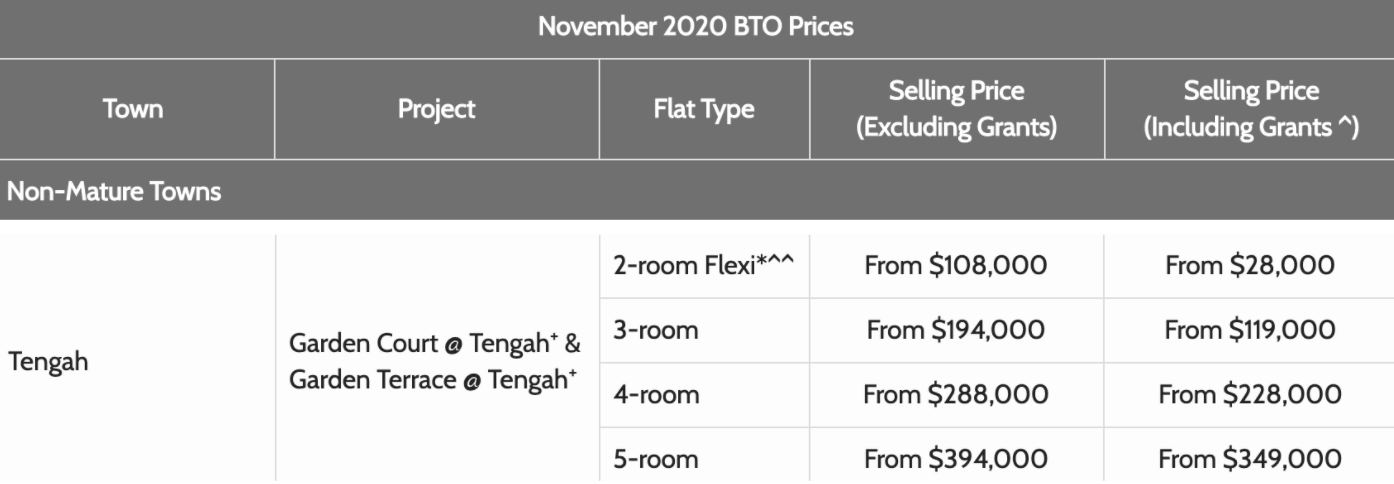
Task: Select the Project column header
Action: [x=436, y=109]
